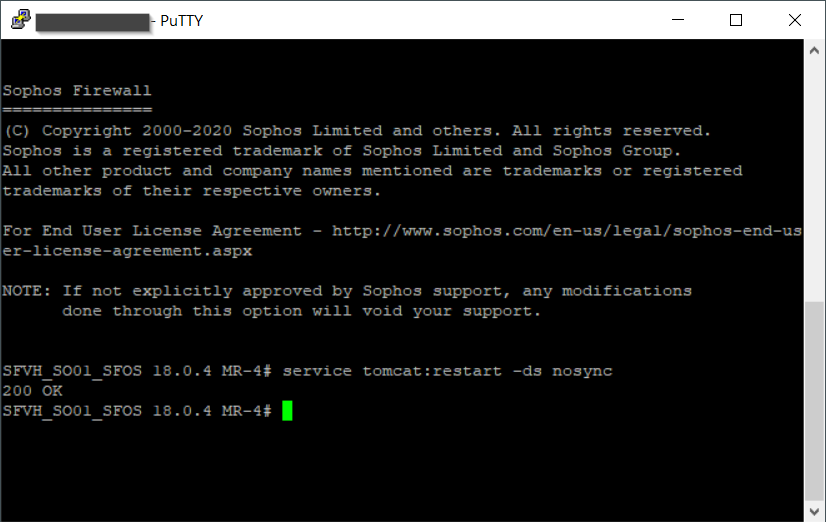Click 'done through this option will void' line
826x522 pixels.
point(301,311)
